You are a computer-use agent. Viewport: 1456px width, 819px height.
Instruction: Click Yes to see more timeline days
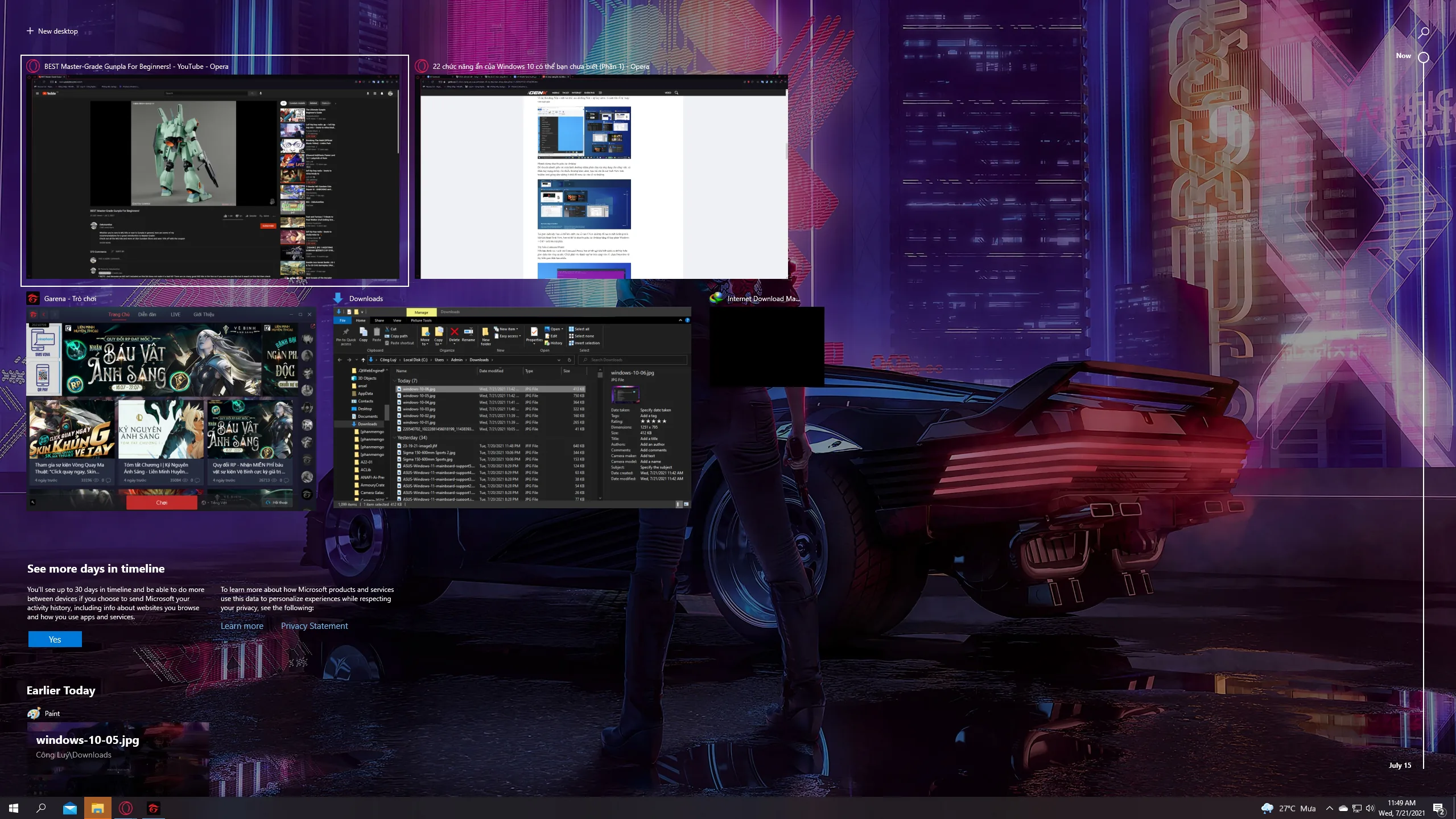[x=55, y=639]
